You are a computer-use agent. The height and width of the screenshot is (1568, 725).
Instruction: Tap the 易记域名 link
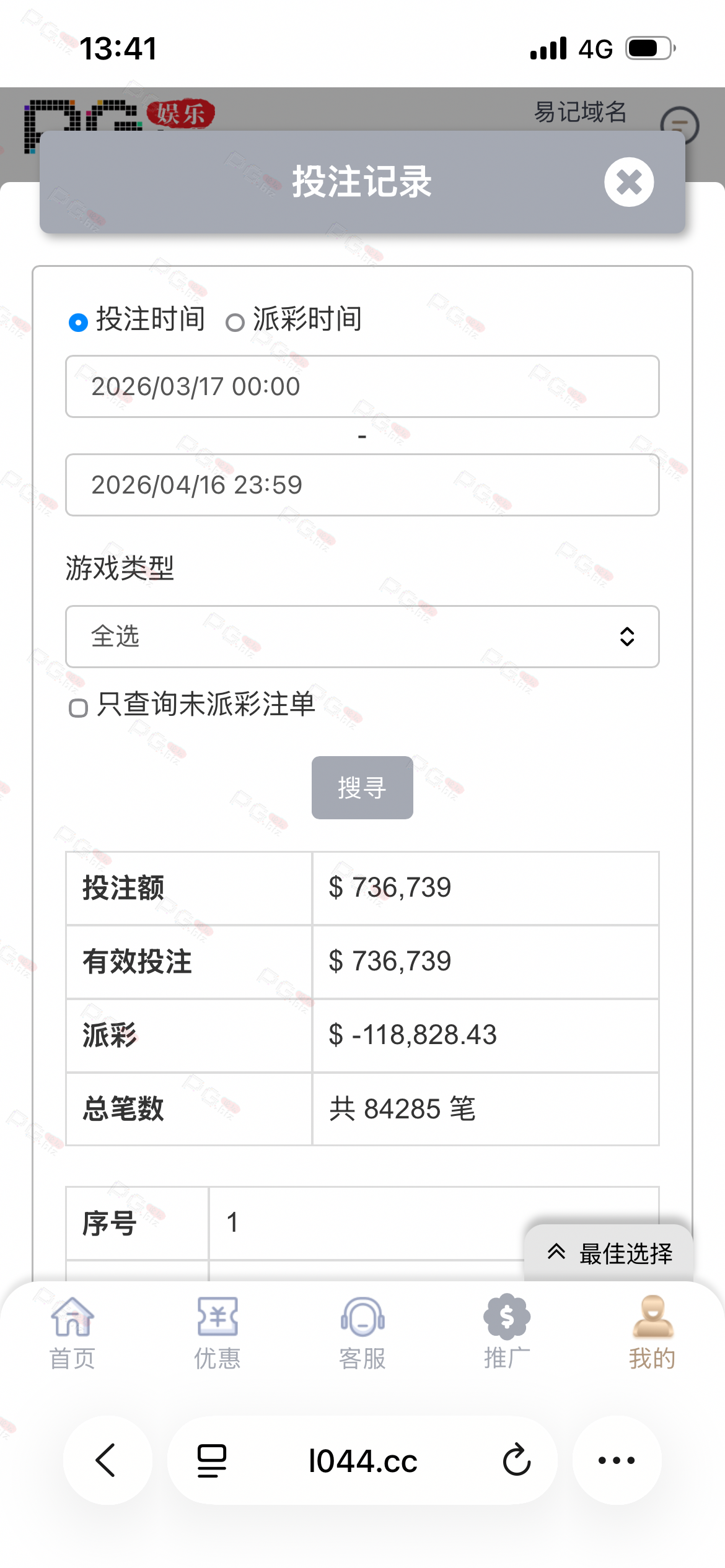[x=580, y=112]
